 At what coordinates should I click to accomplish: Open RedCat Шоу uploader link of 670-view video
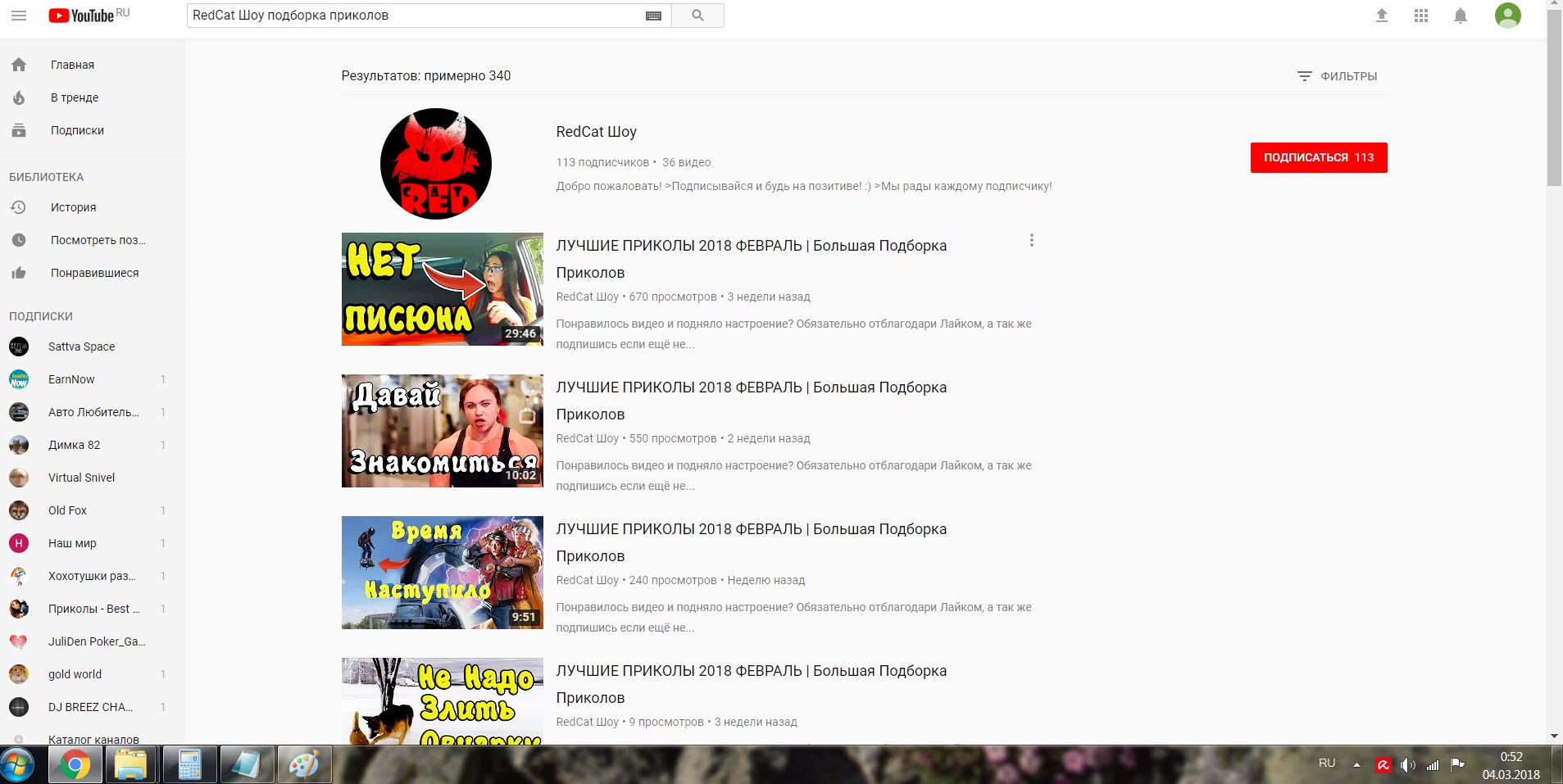point(587,297)
